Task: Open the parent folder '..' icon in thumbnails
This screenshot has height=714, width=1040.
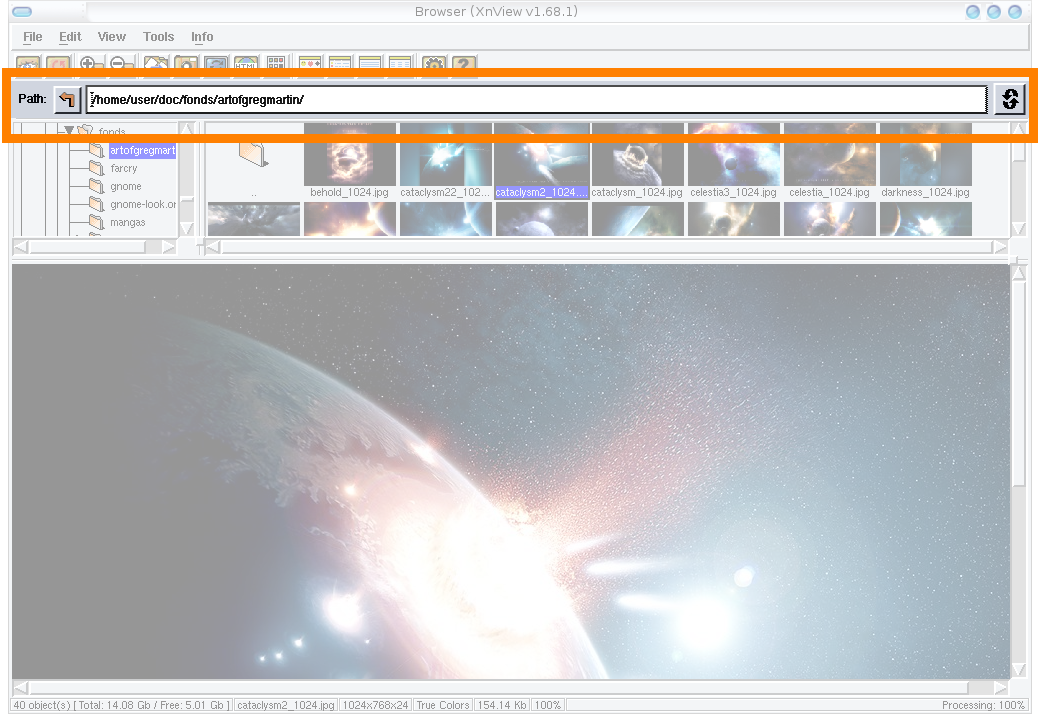Action: [x=253, y=155]
